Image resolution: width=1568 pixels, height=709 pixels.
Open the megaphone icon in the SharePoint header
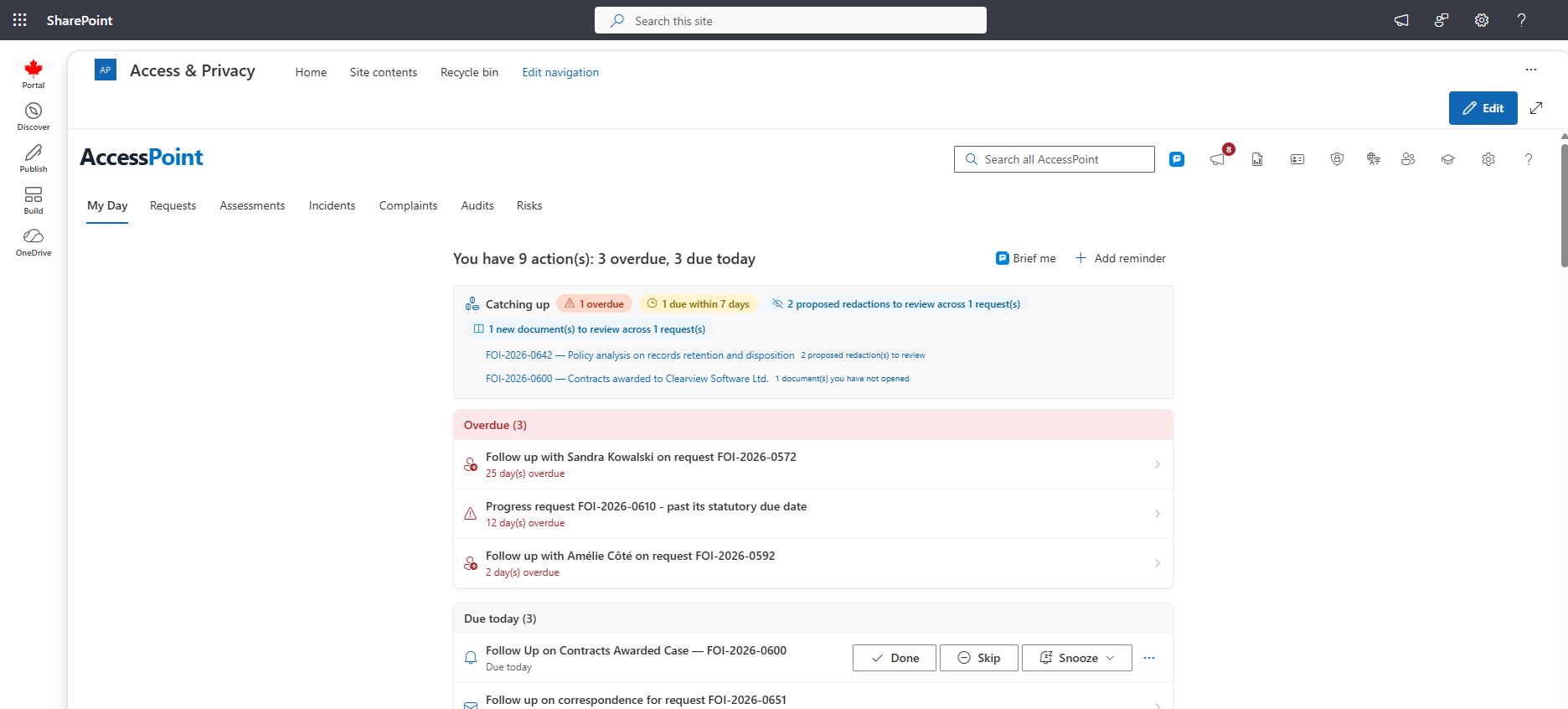pyautogui.click(x=1401, y=20)
